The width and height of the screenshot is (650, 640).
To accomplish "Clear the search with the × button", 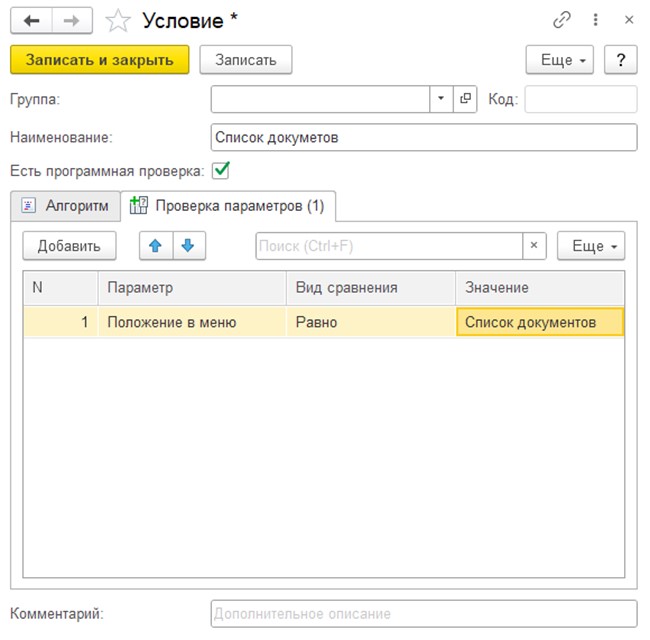I will [x=534, y=246].
